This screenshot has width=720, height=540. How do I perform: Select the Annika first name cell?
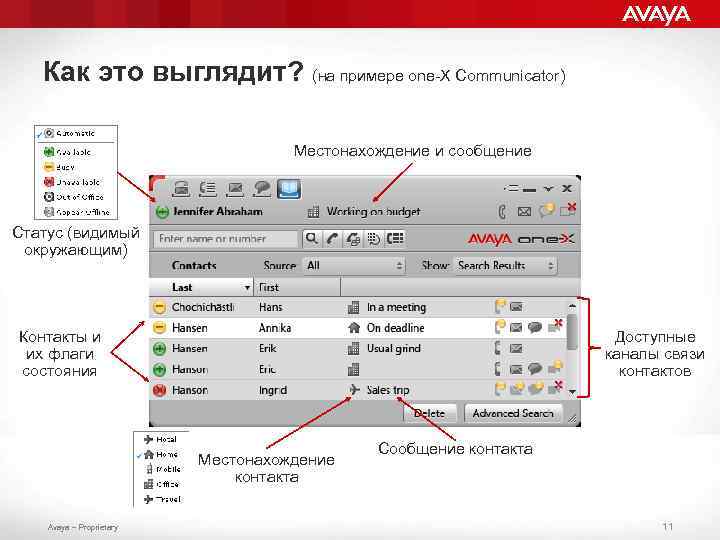[275, 328]
